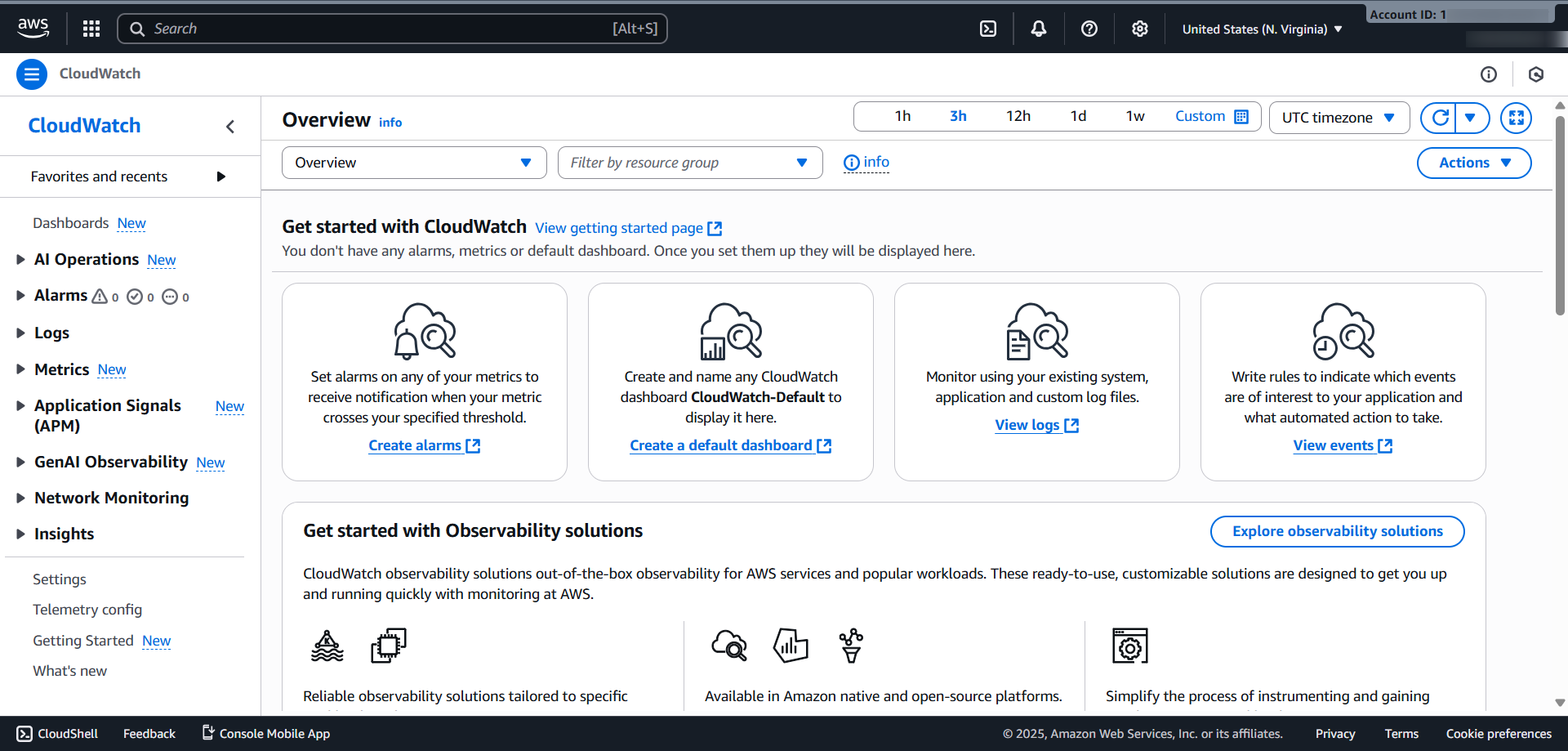Click the Feedback footer link
This screenshot has width=1568, height=751.
[x=149, y=734]
